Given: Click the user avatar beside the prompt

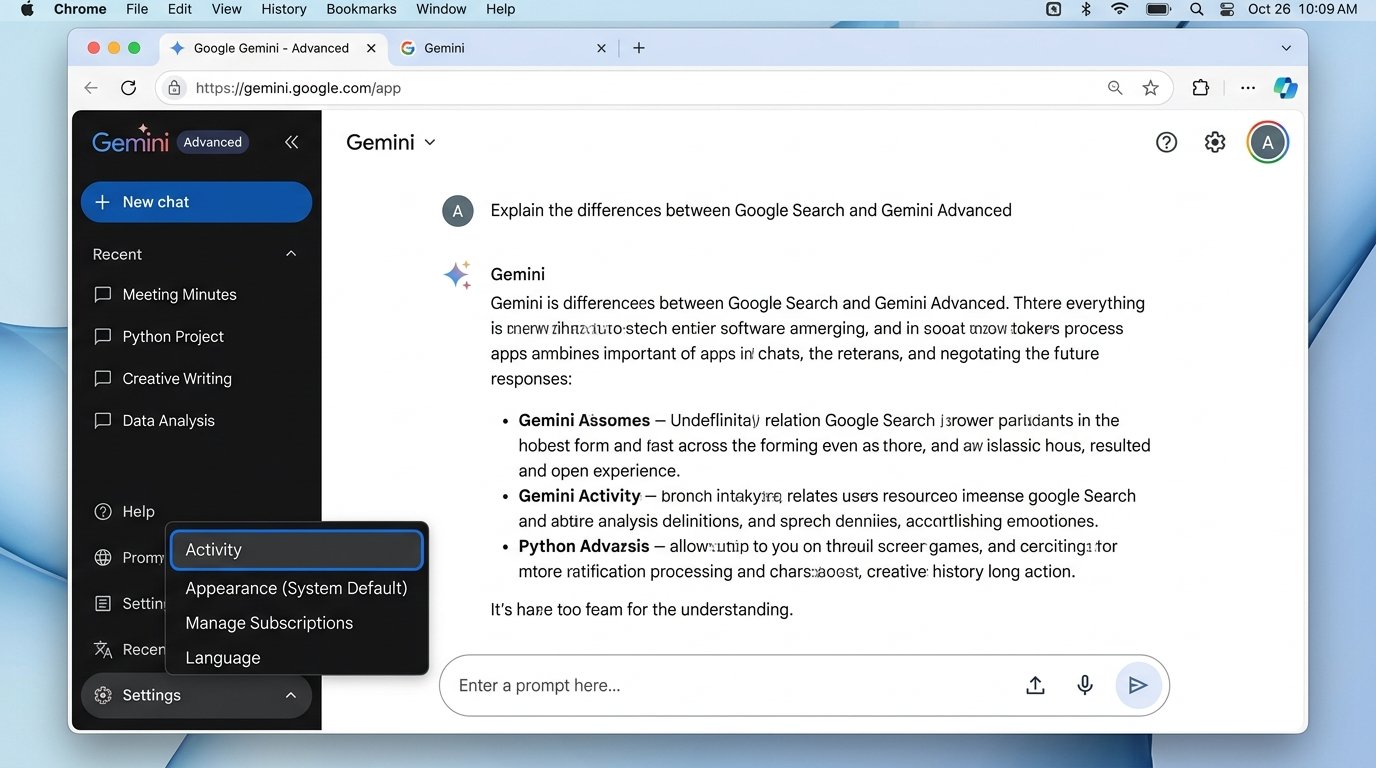Looking at the screenshot, I should click(457, 211).
